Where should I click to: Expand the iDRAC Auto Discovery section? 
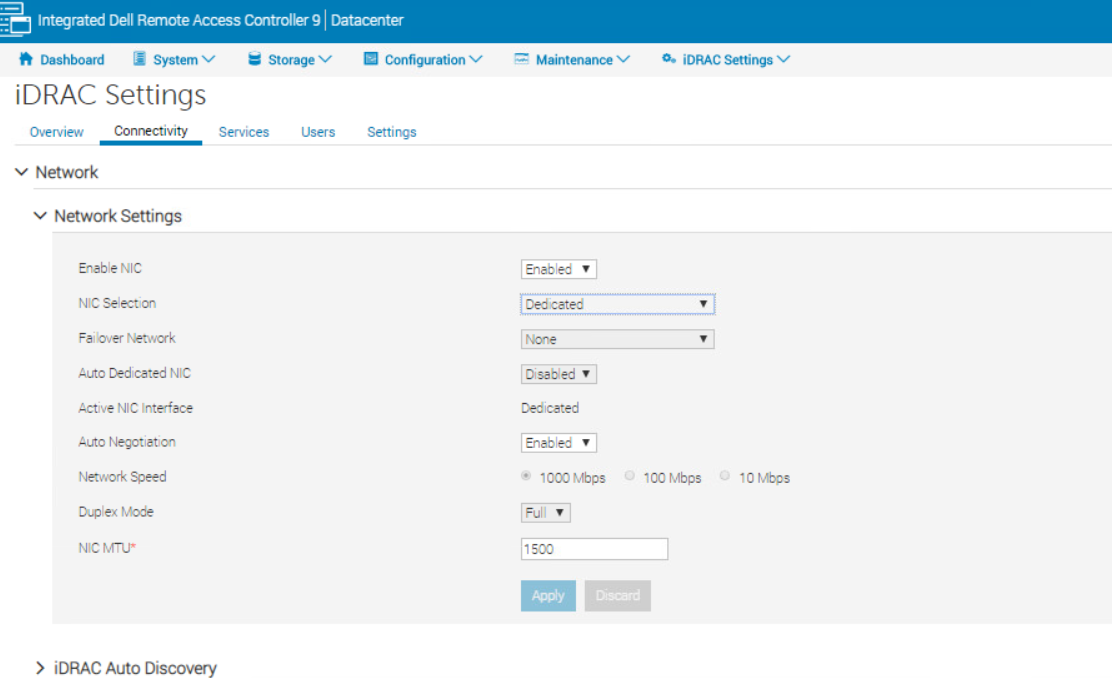click(40, 668)
